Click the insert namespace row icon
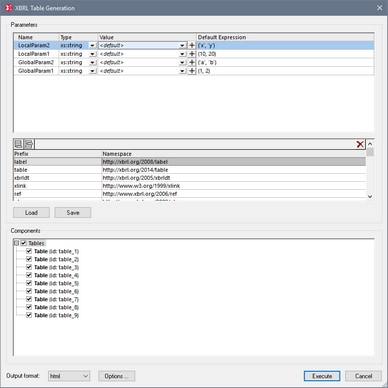The image size is (388, 388). tap(29, 144)
